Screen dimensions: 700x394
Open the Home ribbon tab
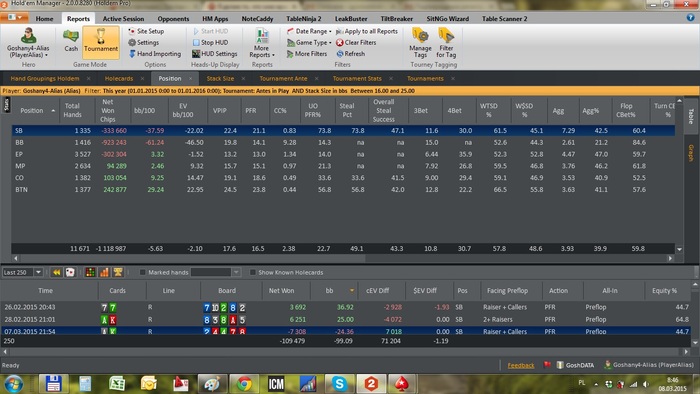point(44,19)
